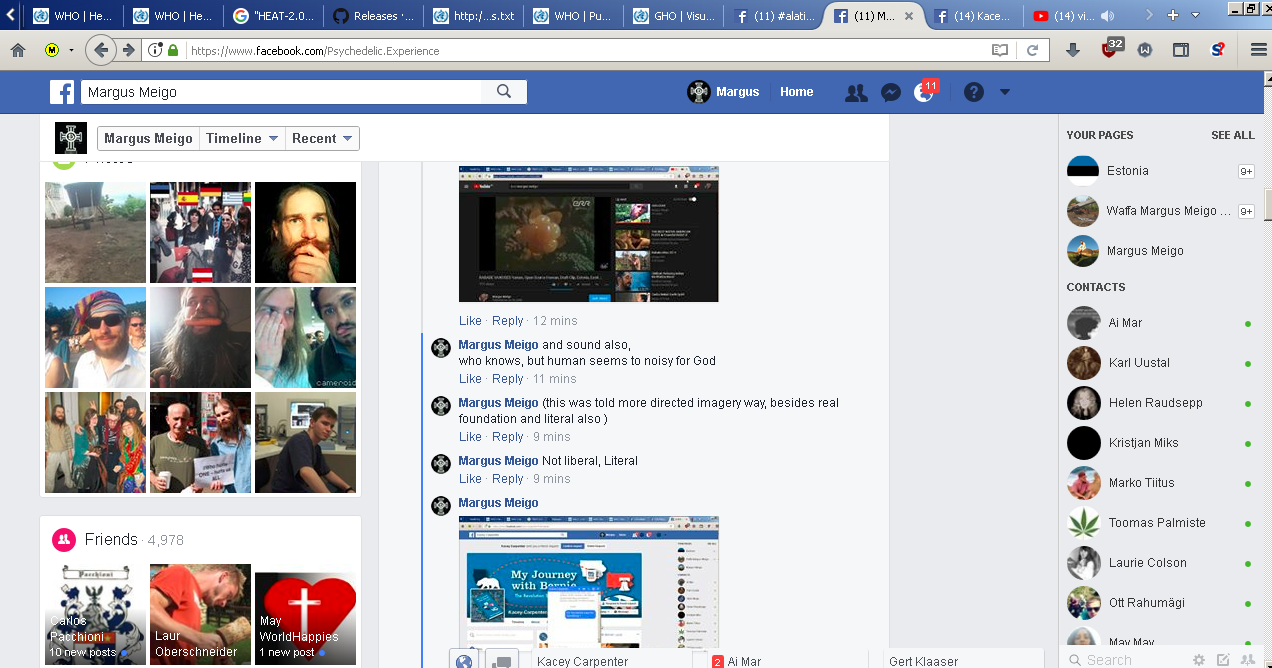This screenshot has height=668, width=1272.
Task: Click the browser forward arrow
Action: click(x=129, y=50)
